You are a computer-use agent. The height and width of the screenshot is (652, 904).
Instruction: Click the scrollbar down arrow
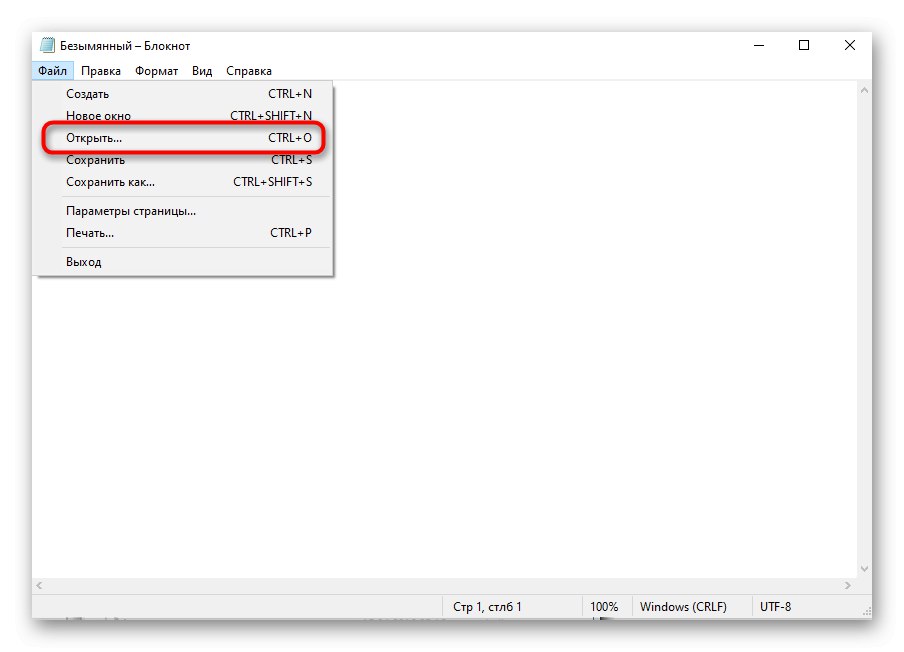(x=865, y=568)
